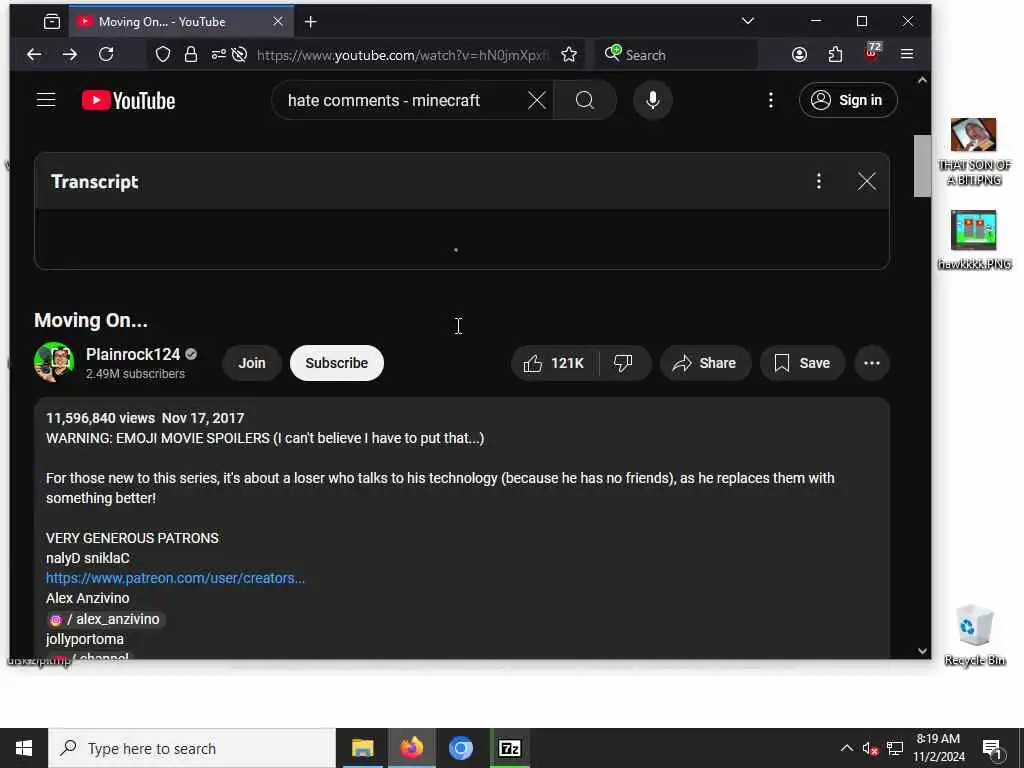Open muted volume tray icon
1024x768 pixels.
click(870, 748)
